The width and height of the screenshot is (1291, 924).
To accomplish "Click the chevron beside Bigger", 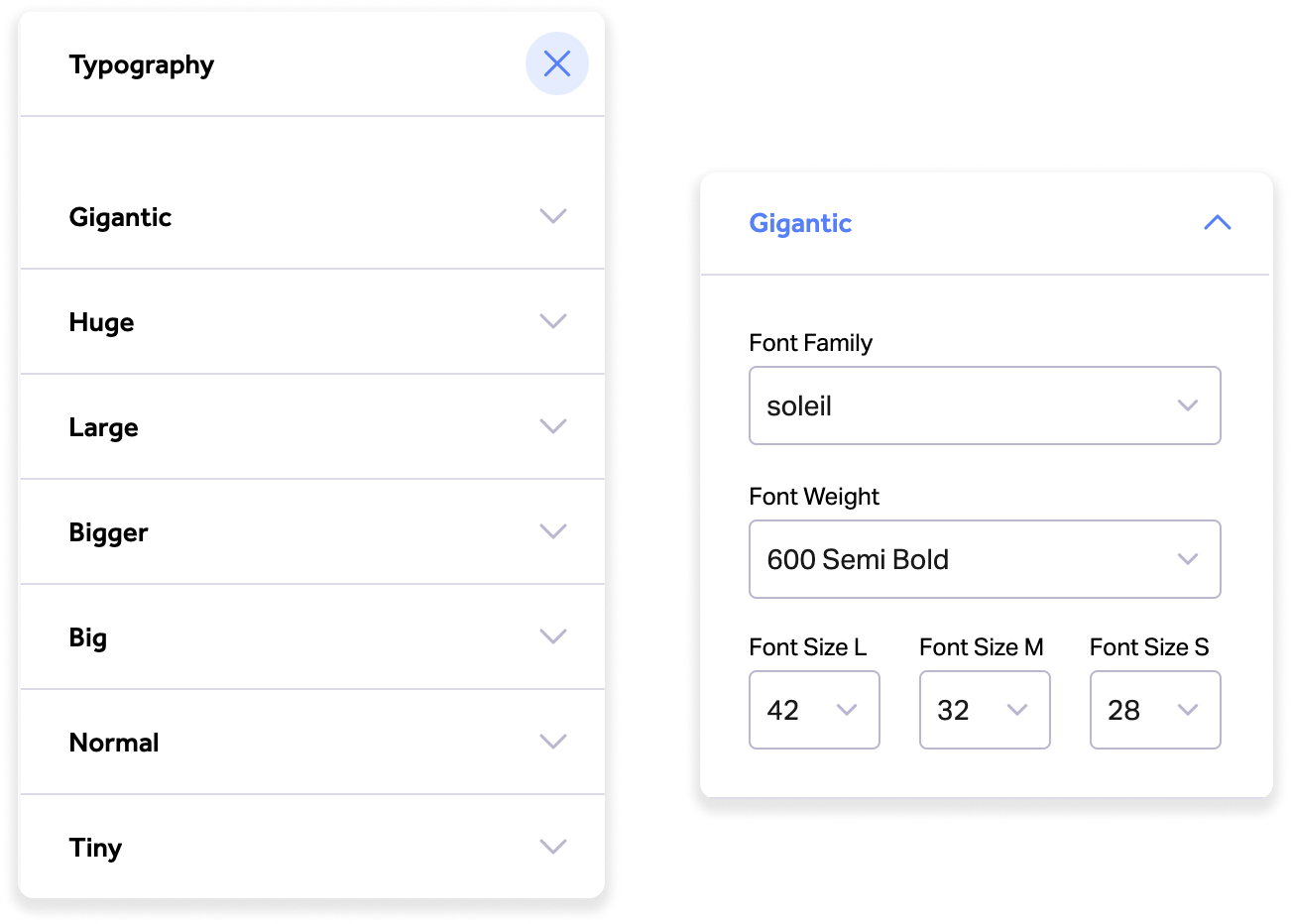I will (x=552, y=531).
